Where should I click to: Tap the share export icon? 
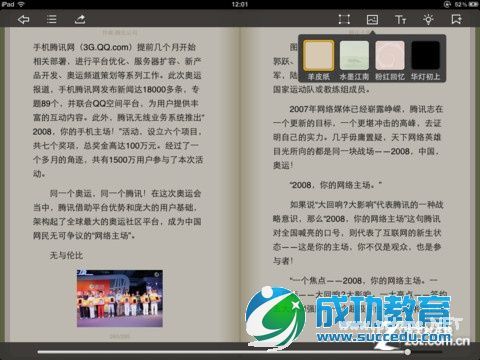coord(80,19)
